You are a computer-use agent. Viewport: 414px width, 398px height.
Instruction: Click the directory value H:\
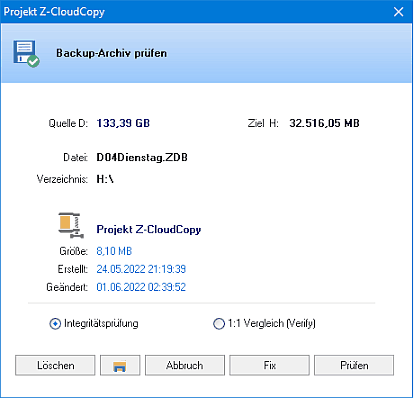pyautogui.click(x=105, y=179)
